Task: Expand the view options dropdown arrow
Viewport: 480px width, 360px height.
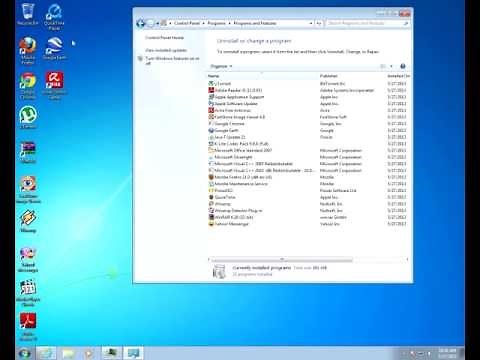Action: (391, 66)
